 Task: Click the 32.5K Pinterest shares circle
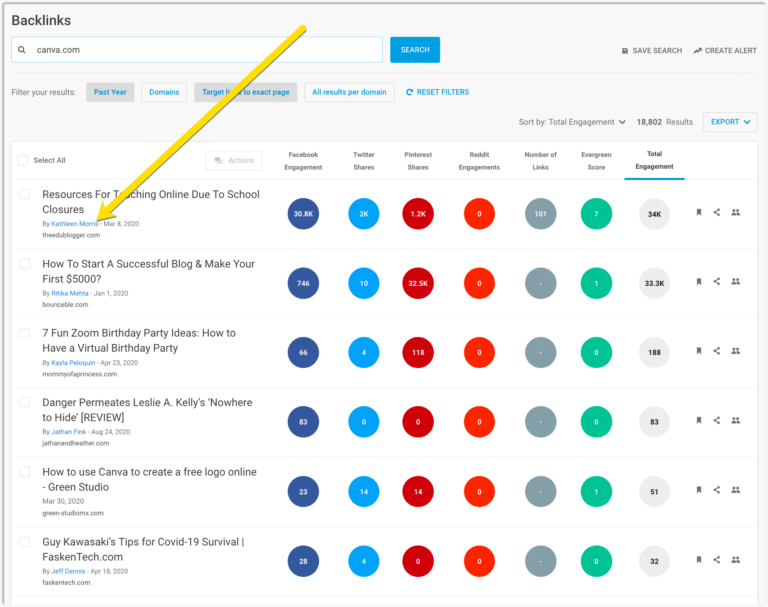(x=418, y=283)
